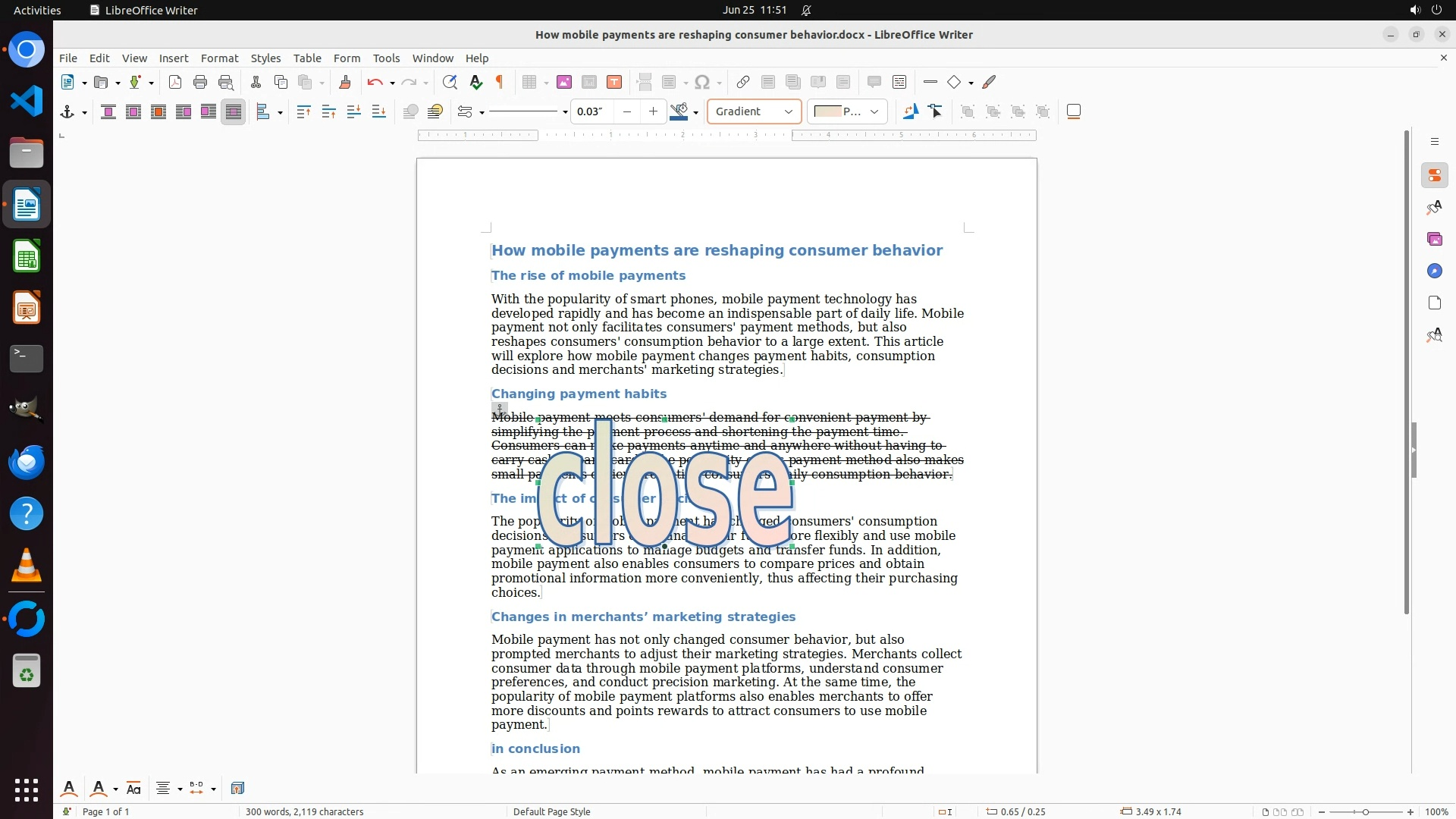
Task: Click the Clone Formatting brush icon
Action: pyautogui.click(x=345, y=82)
